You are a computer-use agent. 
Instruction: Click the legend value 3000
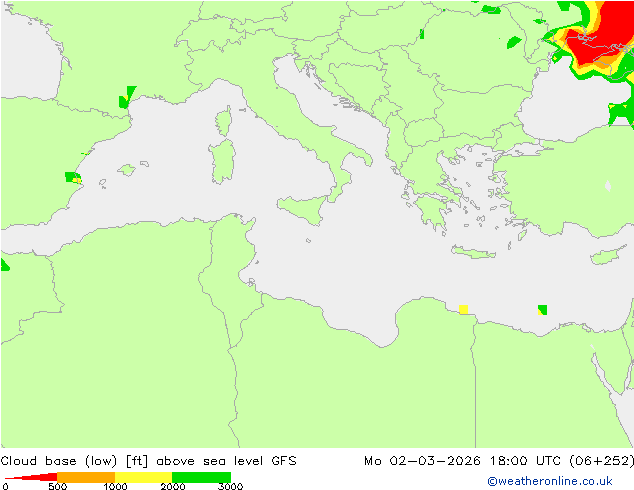(230, 486)
